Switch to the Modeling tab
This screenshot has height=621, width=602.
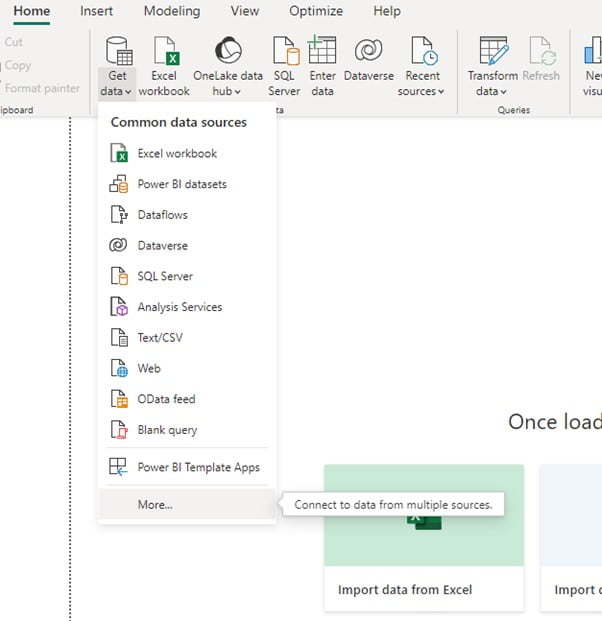[171, 12]
